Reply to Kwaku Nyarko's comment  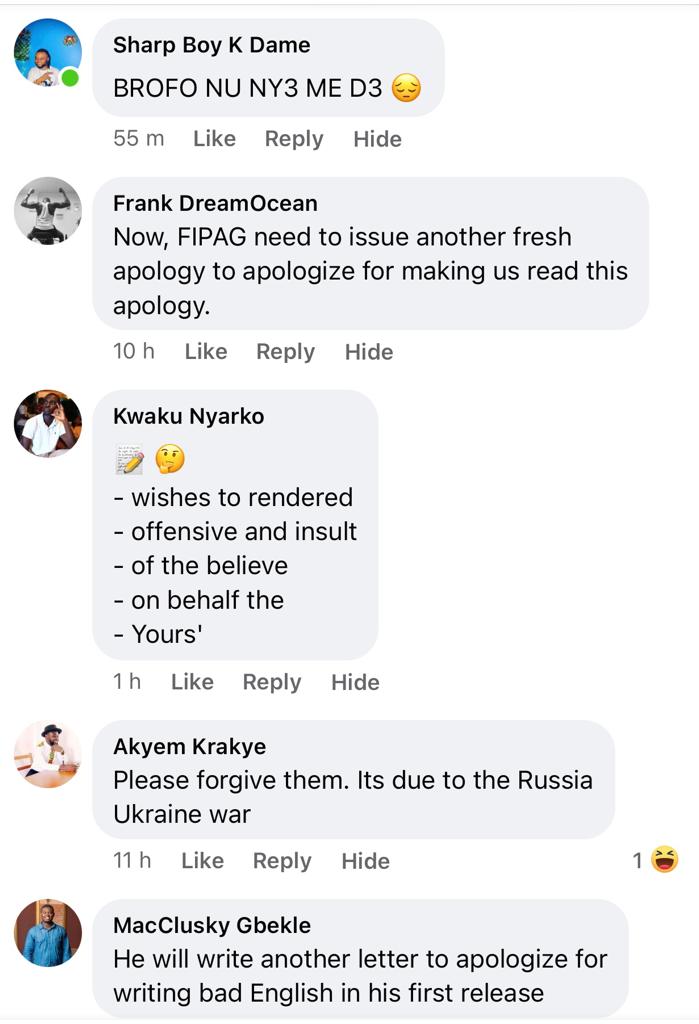[x=272, y=682]
